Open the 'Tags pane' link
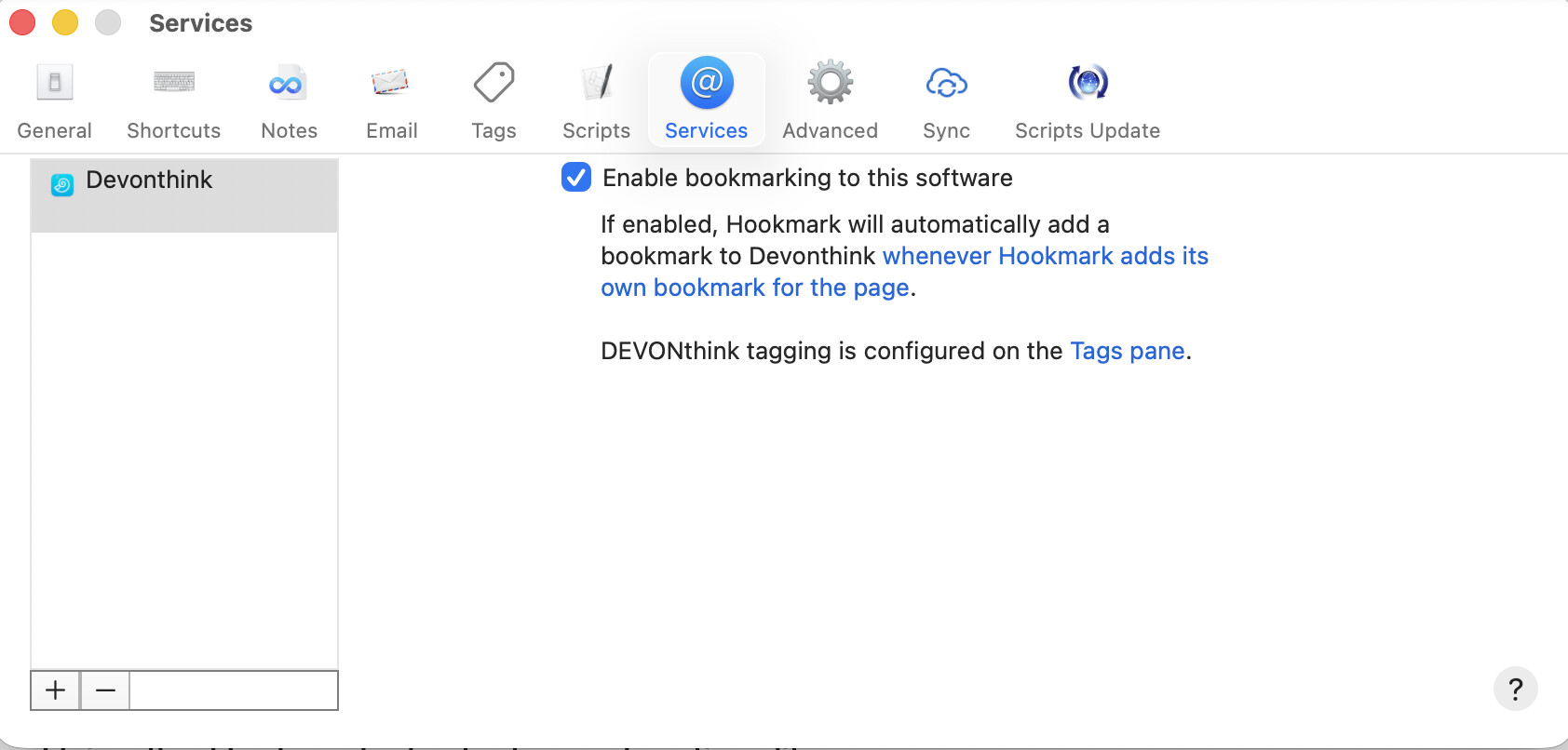Screen dimensions: 1568x750 click(1127, 351)
